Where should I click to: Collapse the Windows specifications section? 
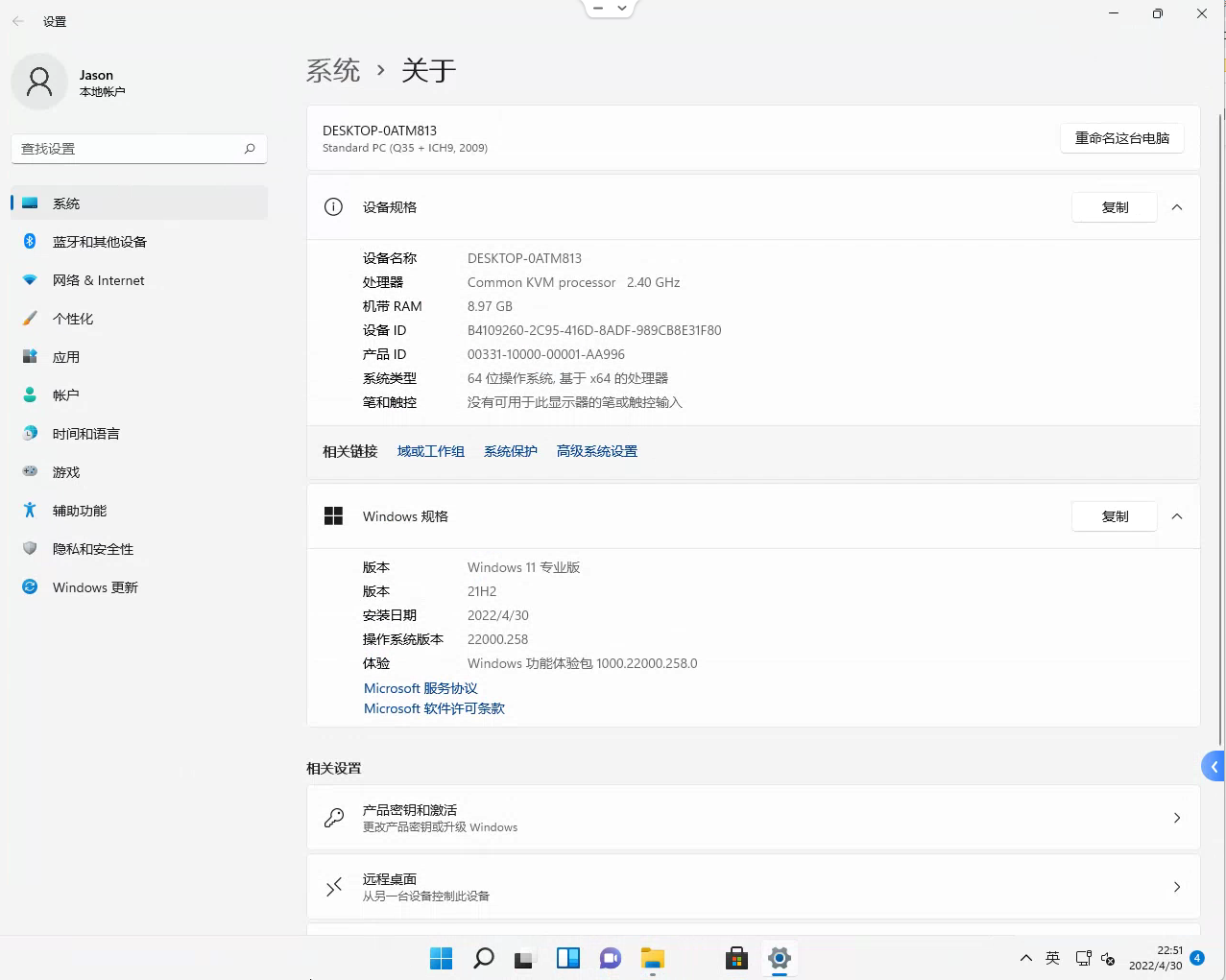pyautogui.click(x=1177, y=516)
